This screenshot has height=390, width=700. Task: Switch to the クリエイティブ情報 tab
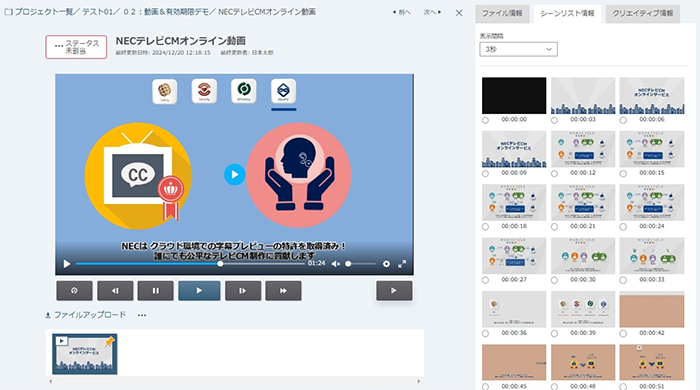coord(642,13)
